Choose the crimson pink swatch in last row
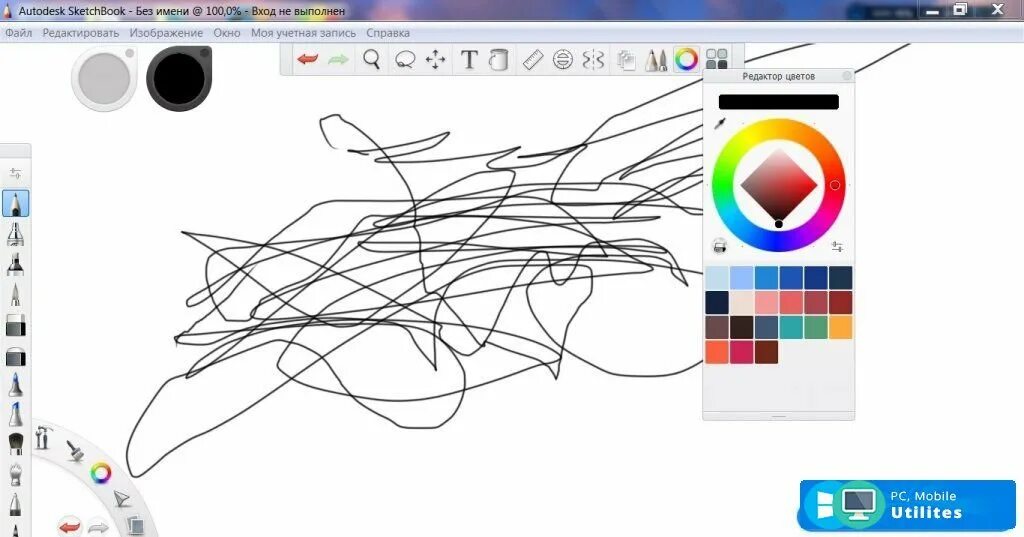This screenshot has width=1024, height=537. tap(741, 352)
